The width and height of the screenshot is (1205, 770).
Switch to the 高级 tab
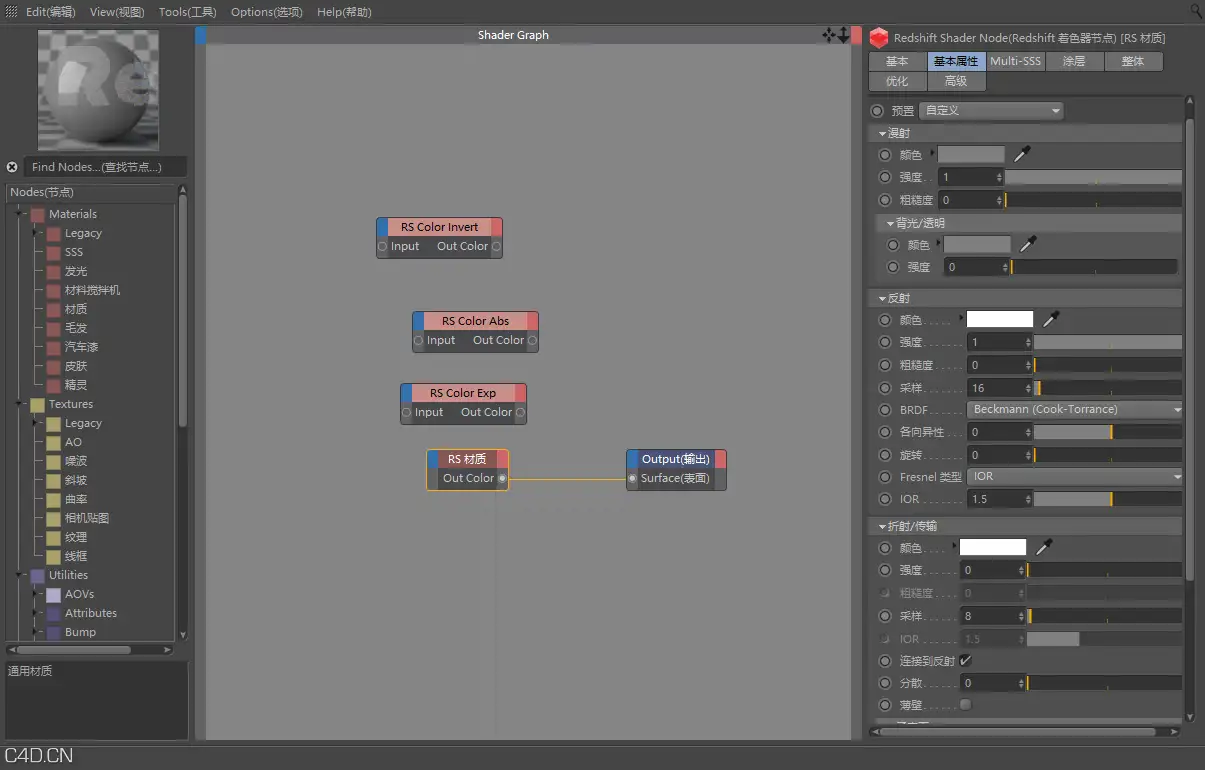click(956, 81)
